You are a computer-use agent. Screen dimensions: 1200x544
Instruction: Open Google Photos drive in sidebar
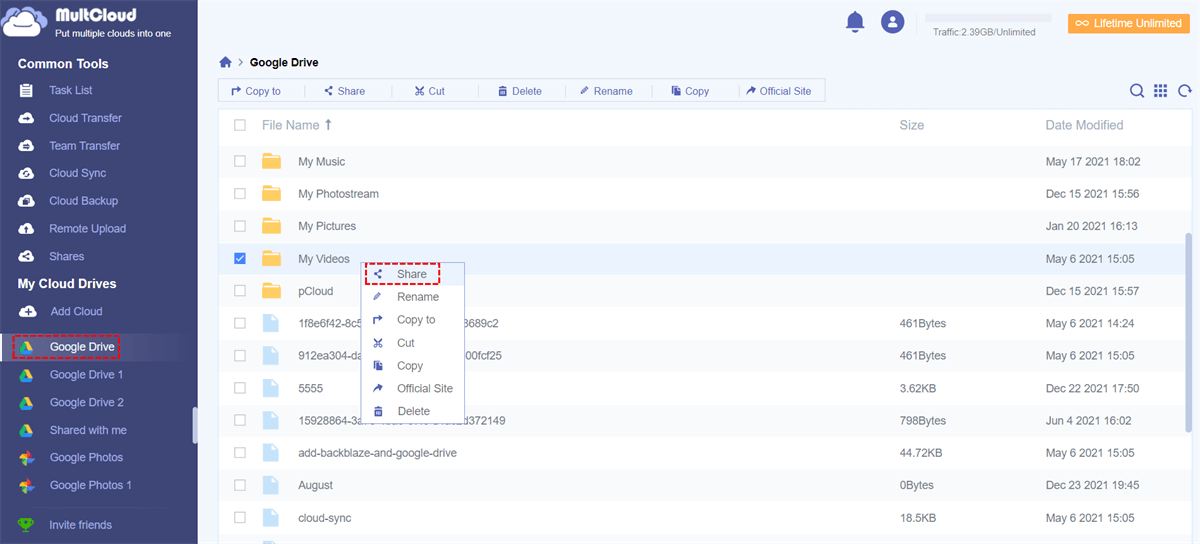86,457
